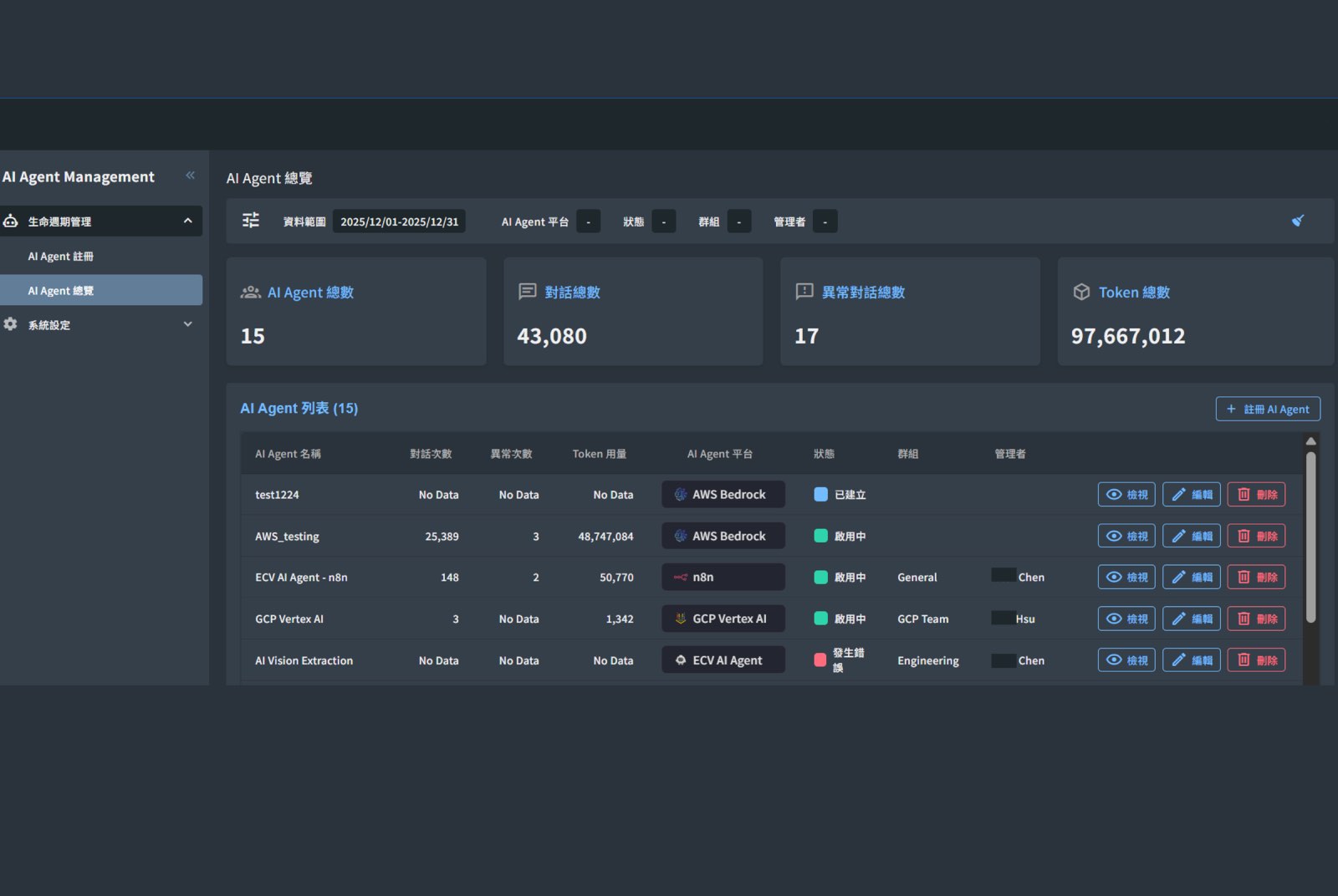The width and height of the screenshot is (1338, 896).
Task: Click the table's vertical scrollbar
Action: click(1310, 537)
